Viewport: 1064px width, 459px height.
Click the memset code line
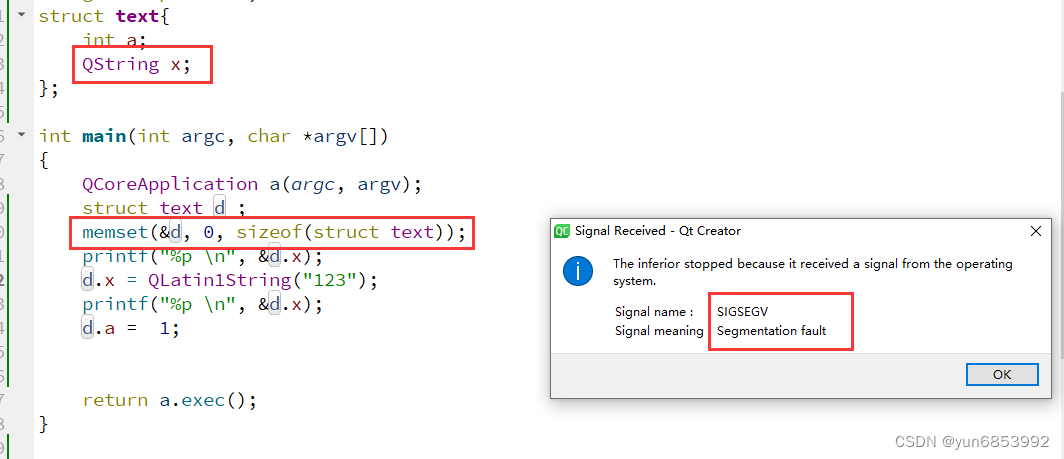click(274, 233)
